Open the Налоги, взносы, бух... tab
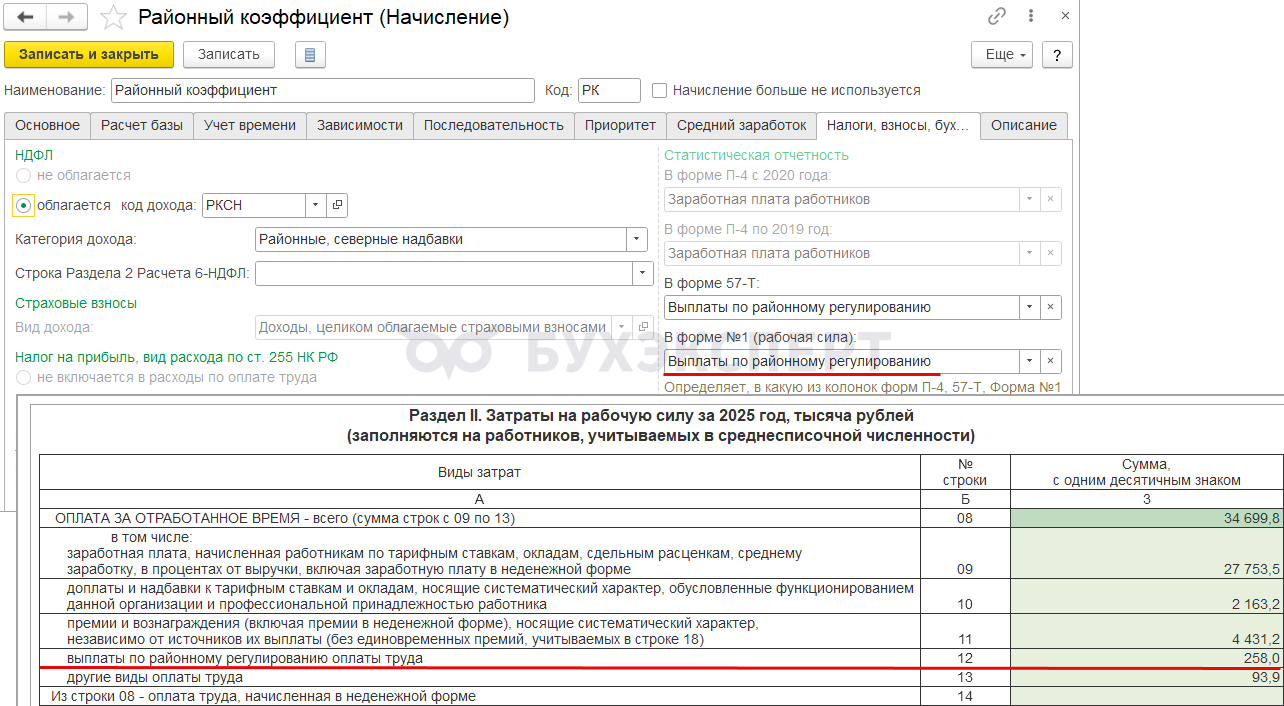Viewport: 1284px width, 706px height. pos(898,125)
